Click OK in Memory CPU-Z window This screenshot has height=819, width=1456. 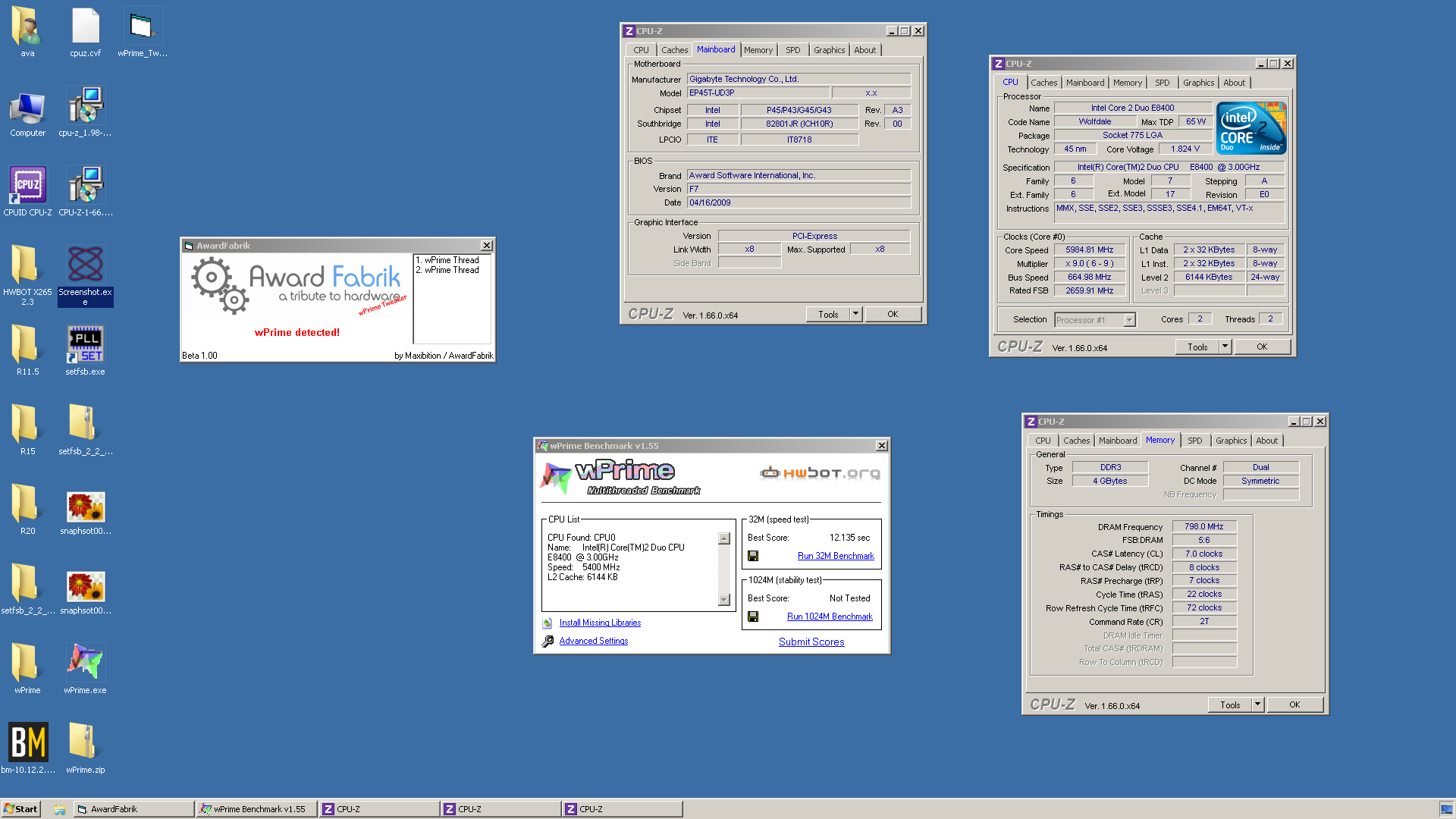point(1294,704)
